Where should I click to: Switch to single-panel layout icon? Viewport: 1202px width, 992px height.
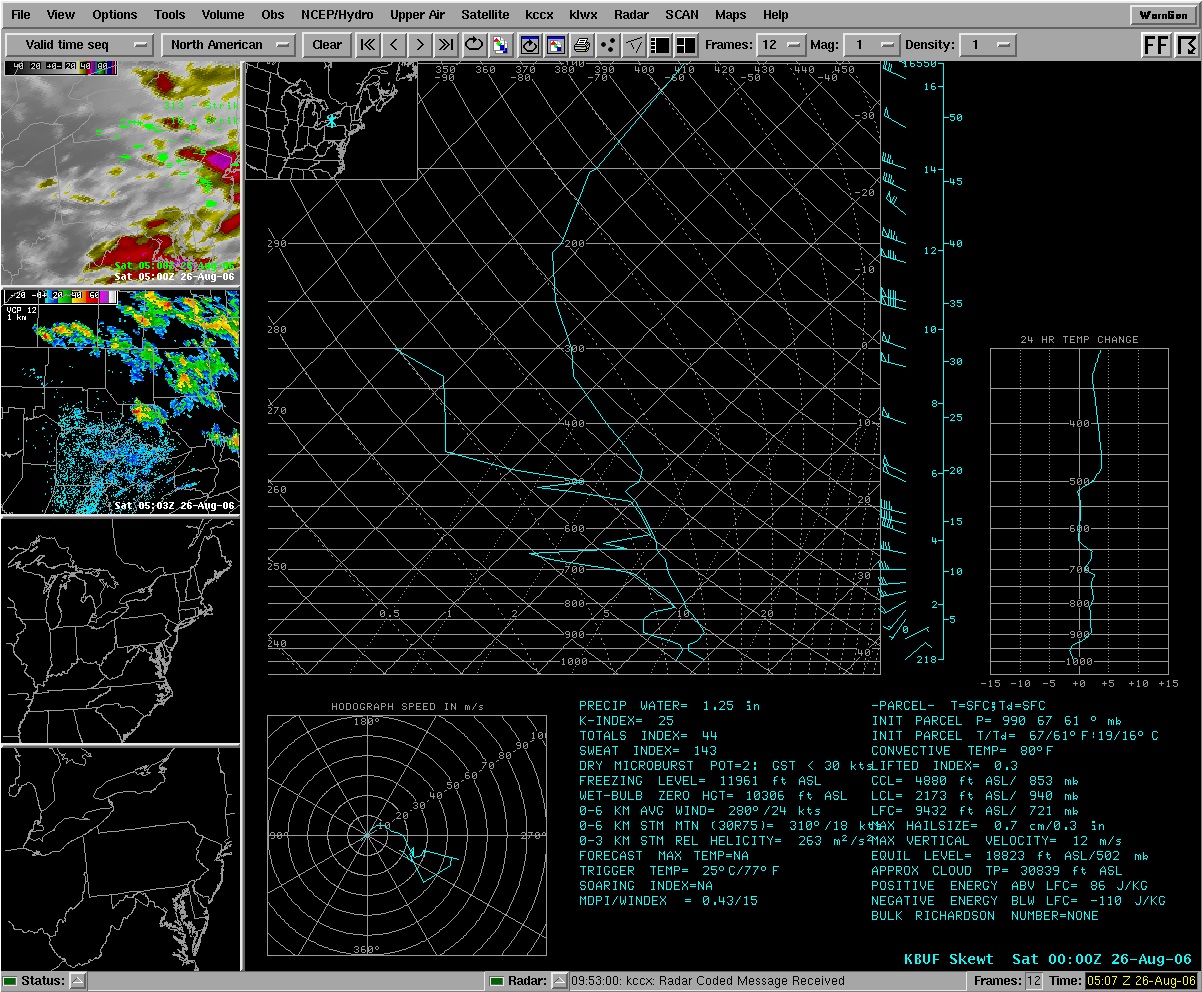[x=660, y=45]
